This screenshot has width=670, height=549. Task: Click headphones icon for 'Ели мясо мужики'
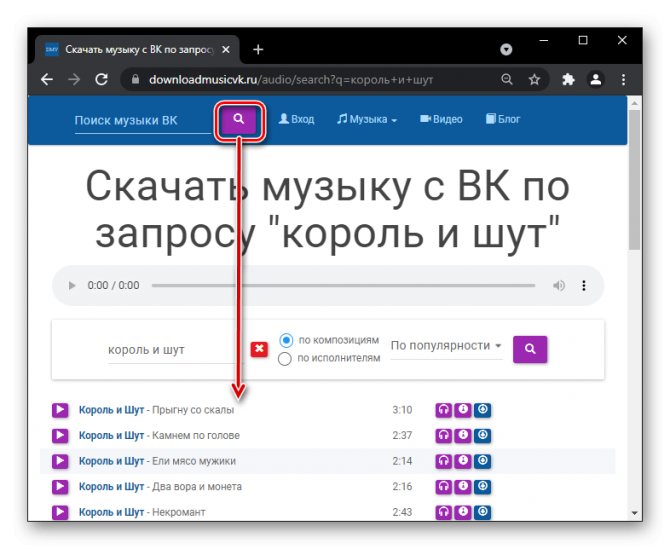(x=444, y=461)
